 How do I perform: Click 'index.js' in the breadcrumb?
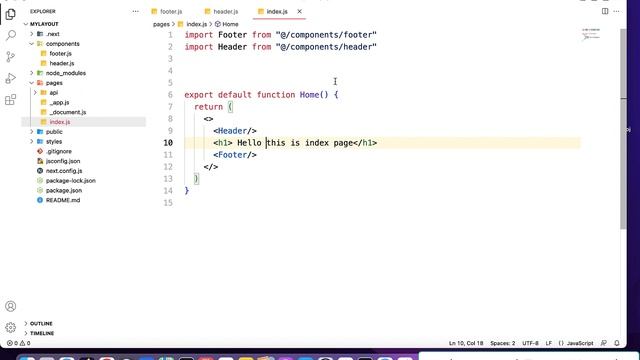(x=196, y=24)
